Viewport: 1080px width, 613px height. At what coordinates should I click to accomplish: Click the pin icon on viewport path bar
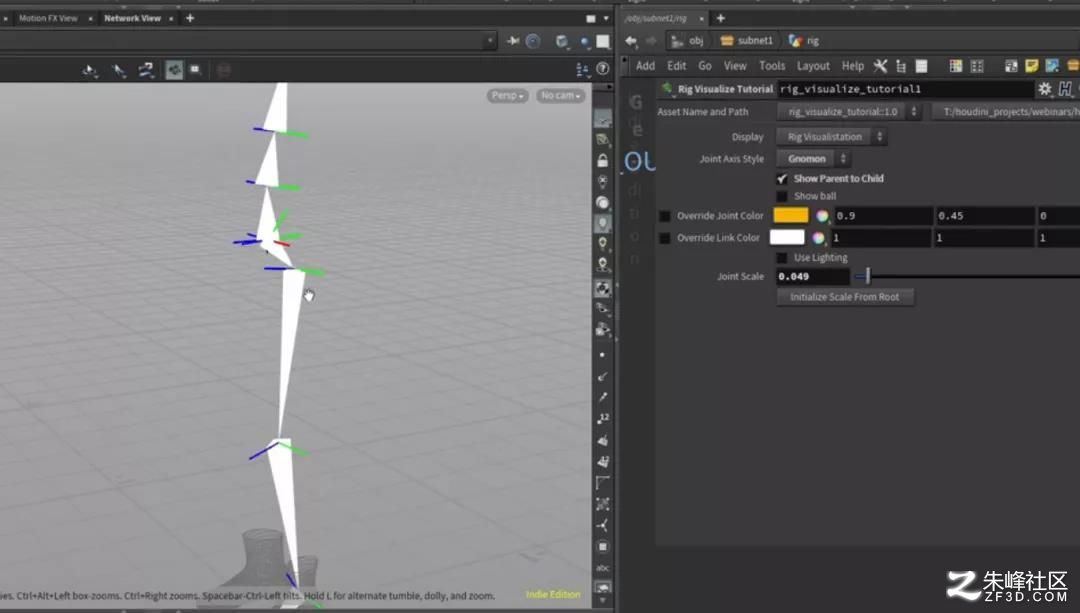(x=513, y=41)
